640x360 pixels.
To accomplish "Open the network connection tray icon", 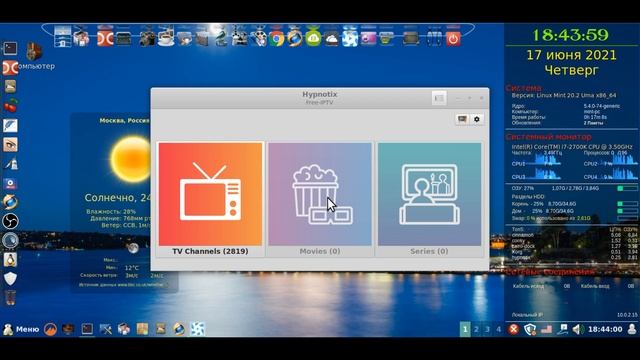I will [x=563, y=329].
